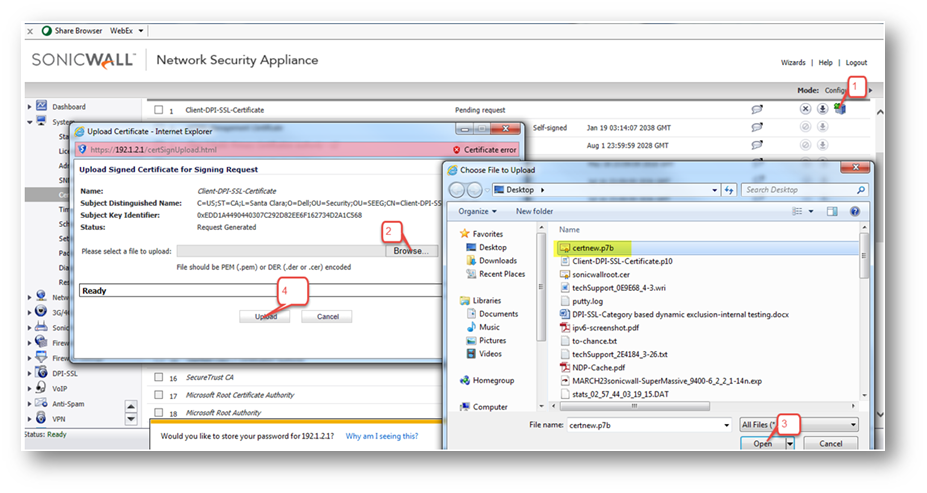The width and height of the screenshot is (927, 493).
Task: Open the Organize menu in file dialog
Action: (477, 211)
